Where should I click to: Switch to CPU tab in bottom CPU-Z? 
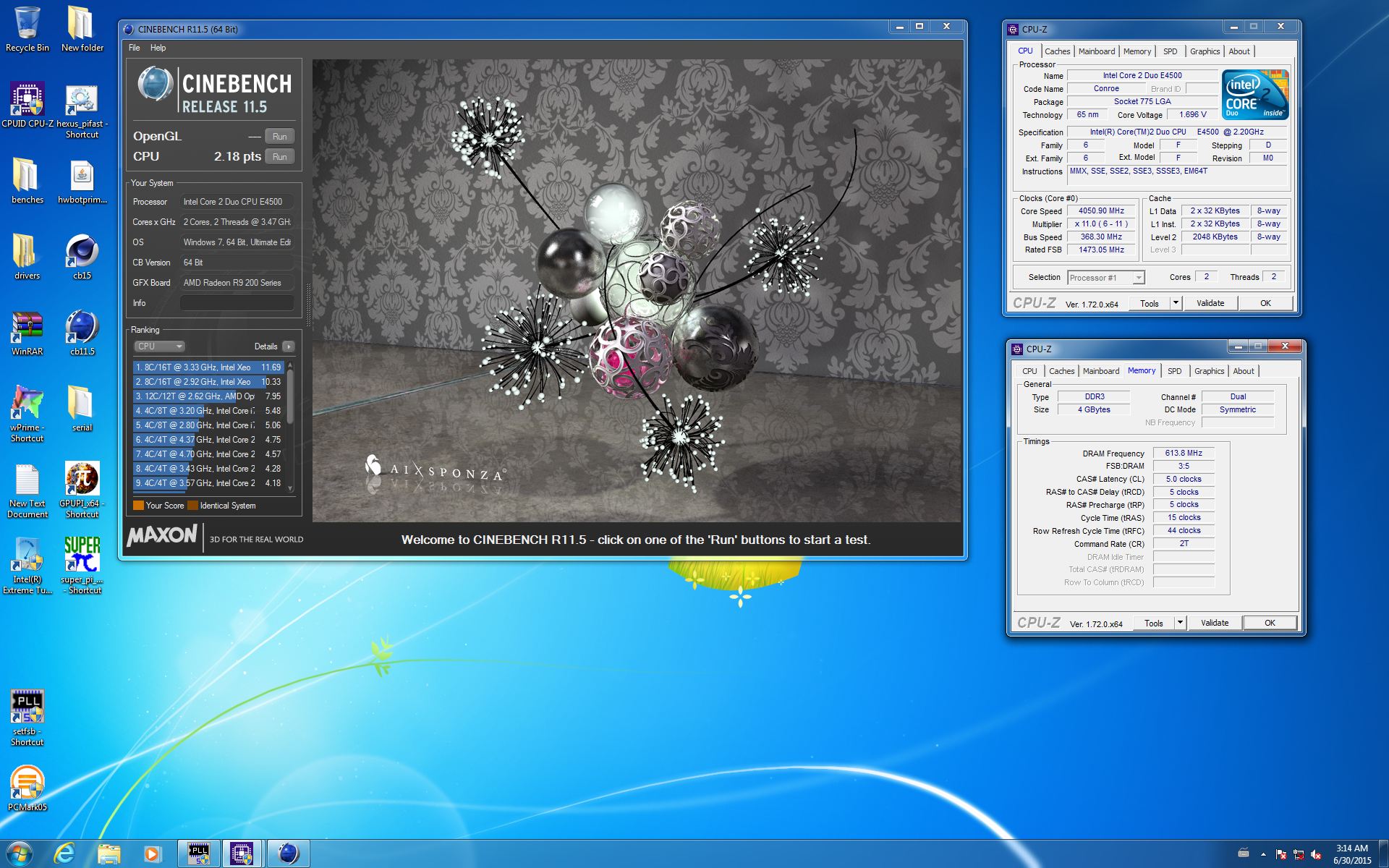(1029, 371)
